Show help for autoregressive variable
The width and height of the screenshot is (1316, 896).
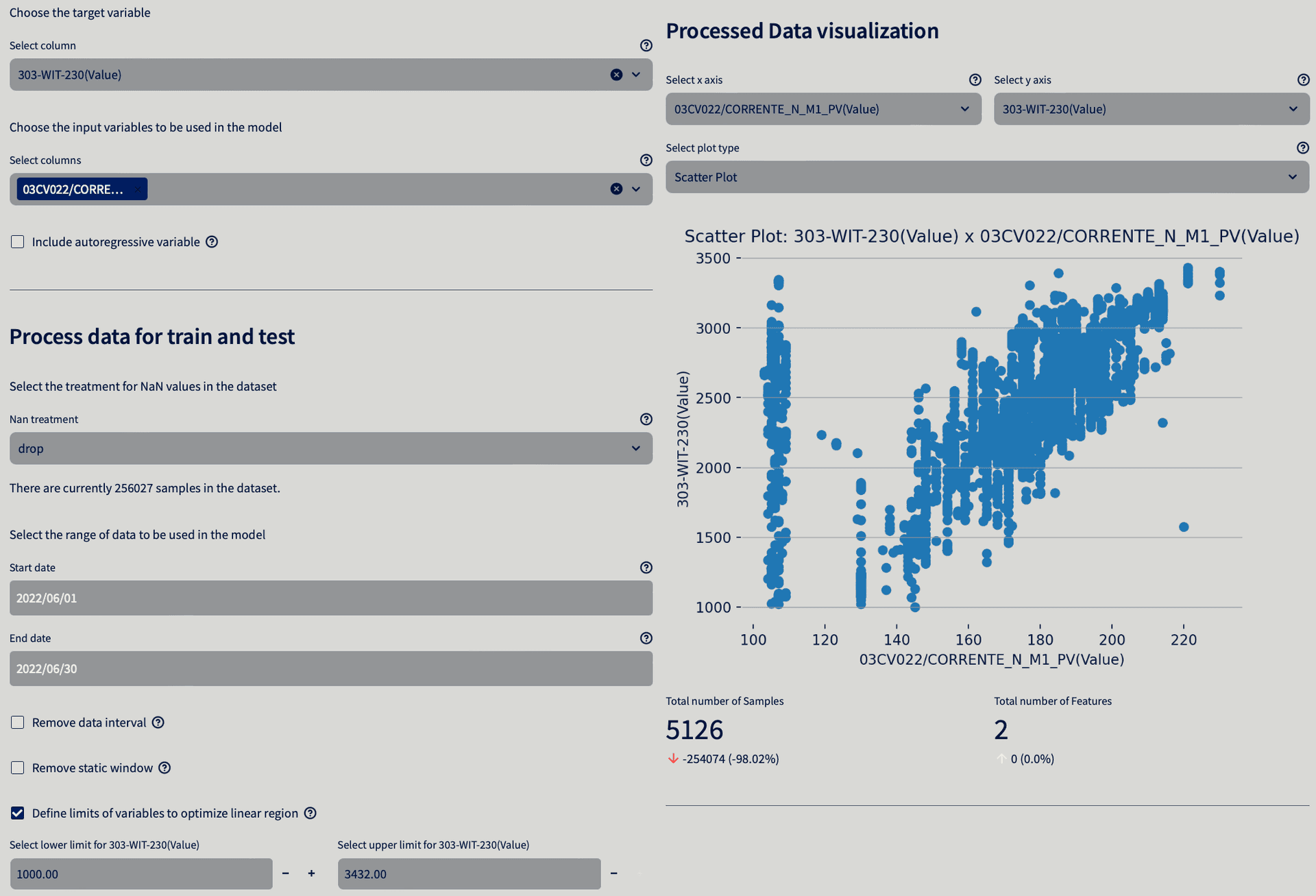click(x=212, y=242)
